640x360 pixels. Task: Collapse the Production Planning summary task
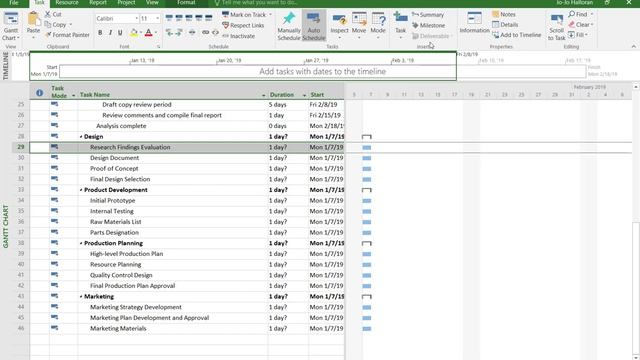pyautogui.click(x=81, y=243)
